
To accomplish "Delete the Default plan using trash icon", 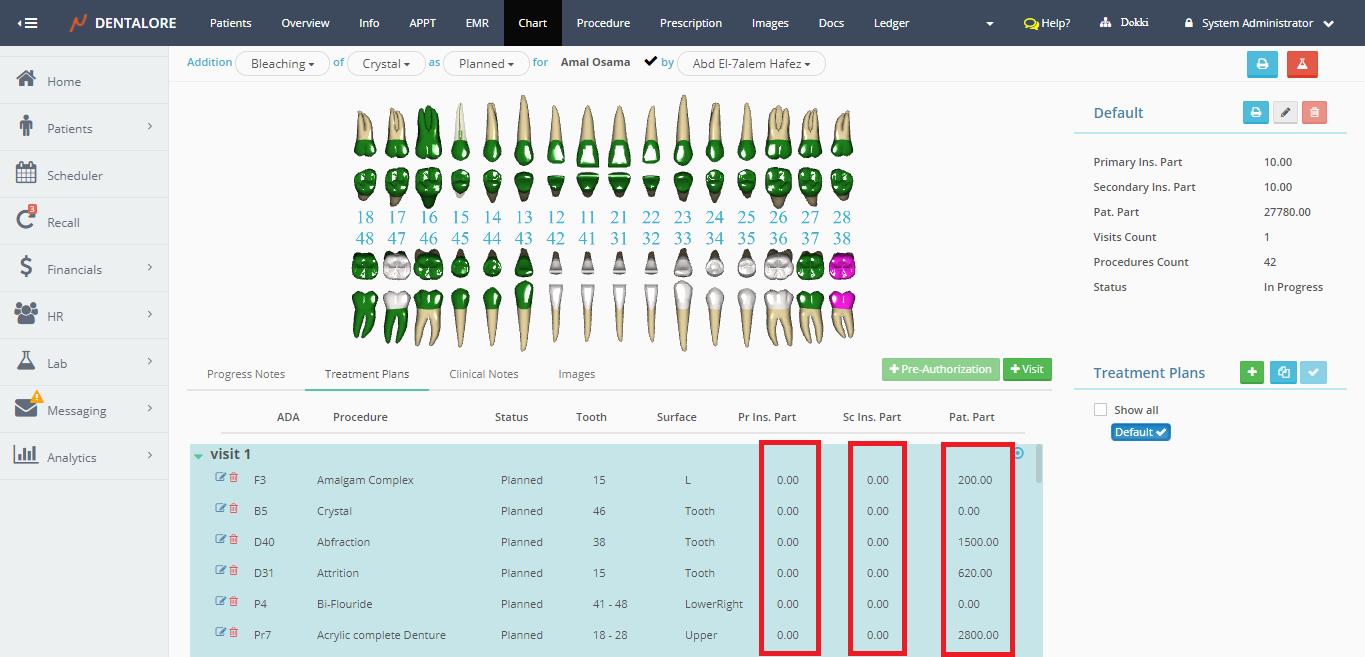I will [x=1314, y=113].
